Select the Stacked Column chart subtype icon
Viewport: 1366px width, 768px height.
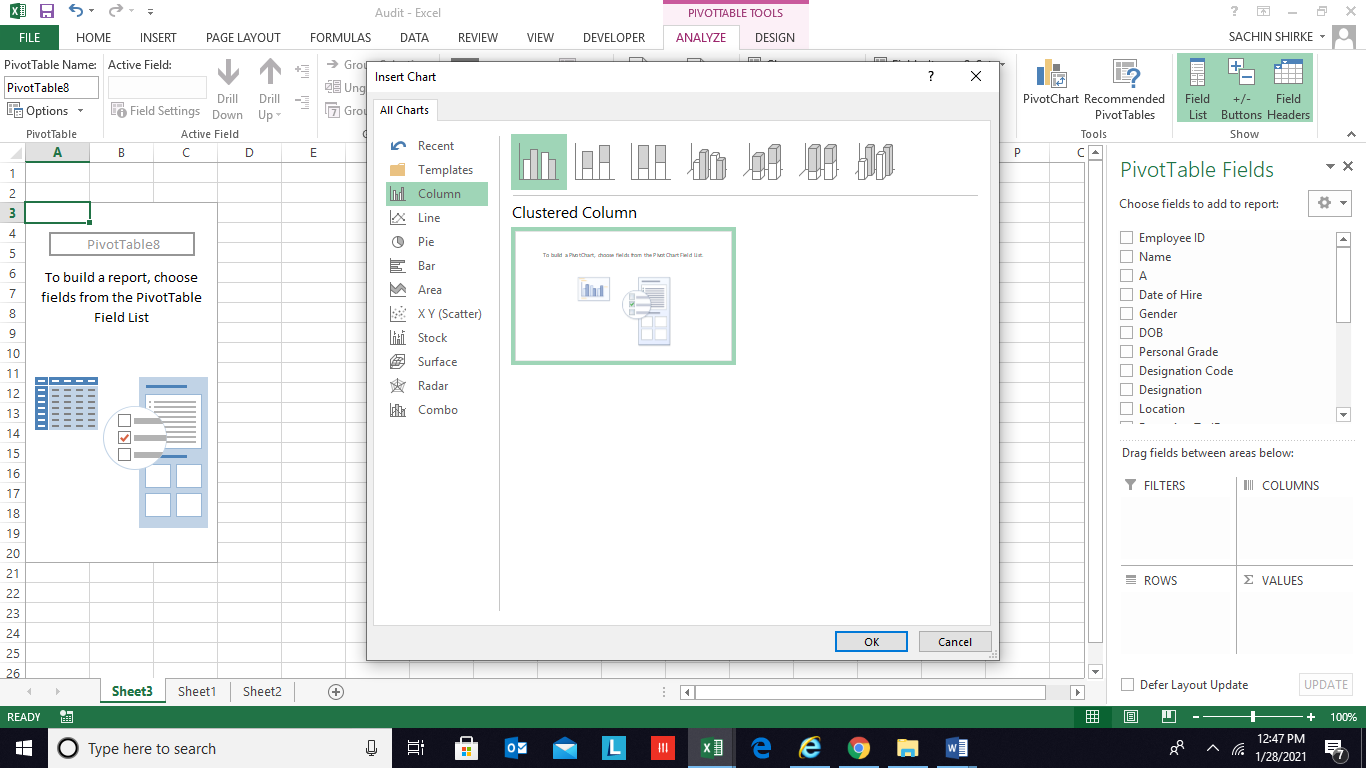(x=594, y=162)
